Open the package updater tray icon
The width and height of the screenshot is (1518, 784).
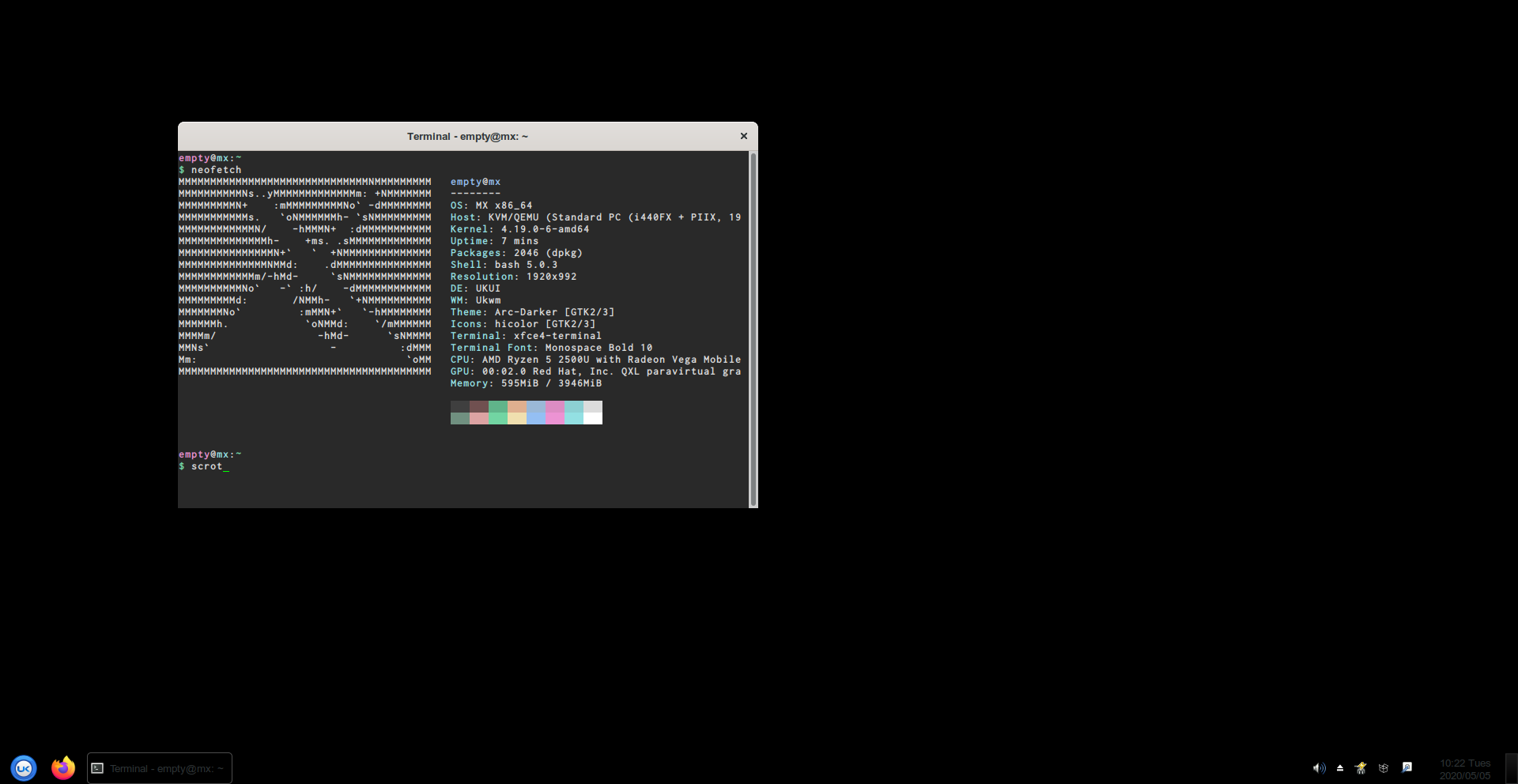click(1384, 767)
